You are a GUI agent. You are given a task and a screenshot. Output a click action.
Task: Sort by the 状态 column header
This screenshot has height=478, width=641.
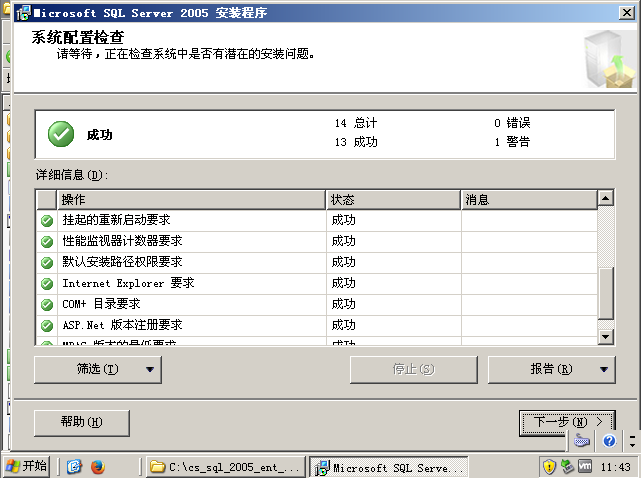[x=394, y=200]
